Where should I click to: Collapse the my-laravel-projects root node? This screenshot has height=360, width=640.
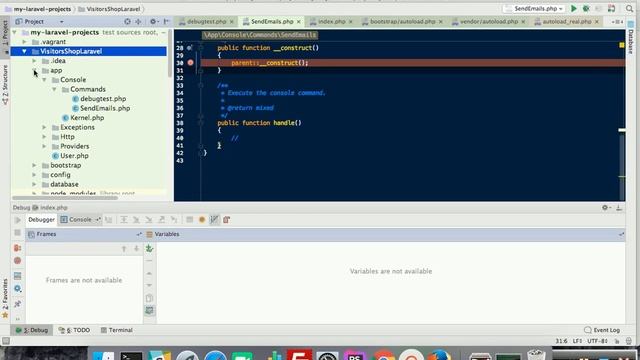(15, 32)
